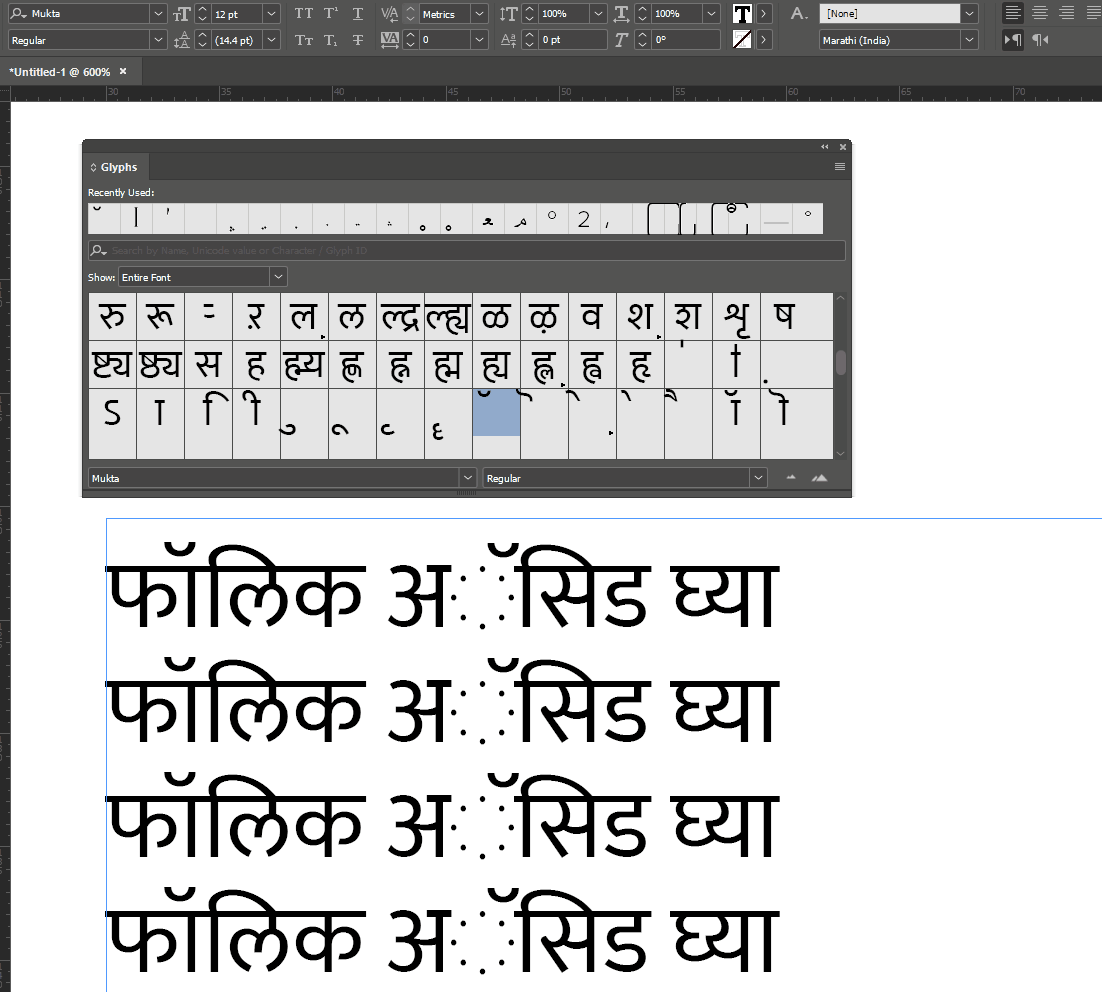This screenshot has height=992, width=1102.
Task: Expand Glyphs panel with the tab arrows
Action: point(93,167)
